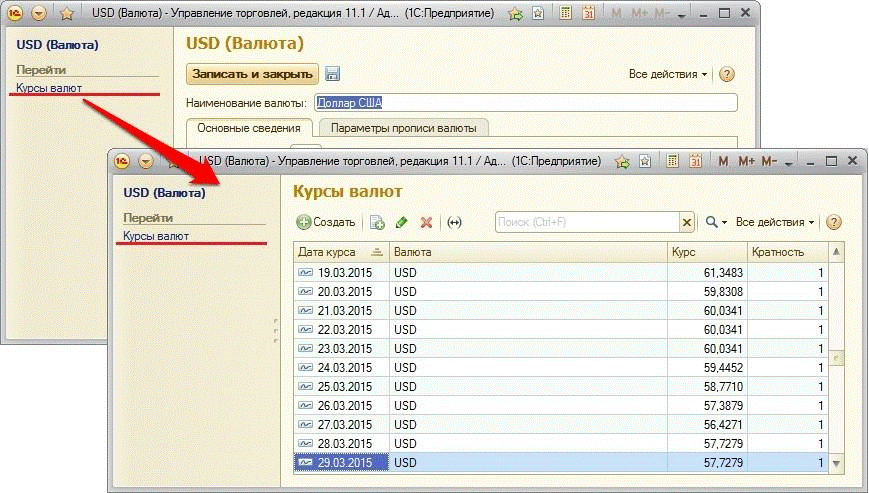Screen dimensions: 869x493
Task: Open the round dropdown menu in back window titlebar
Action: click(39, 13)
